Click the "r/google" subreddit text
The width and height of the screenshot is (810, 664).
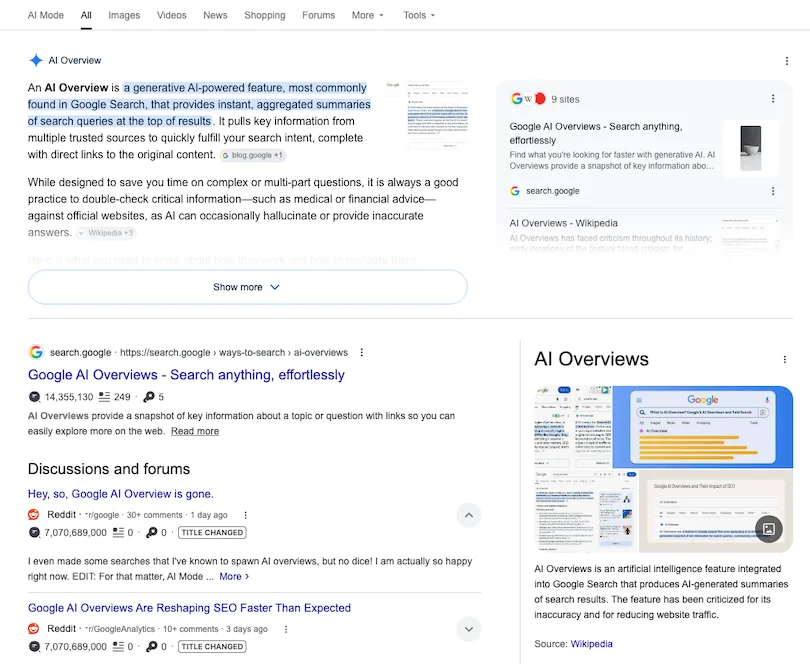(103, 515)
